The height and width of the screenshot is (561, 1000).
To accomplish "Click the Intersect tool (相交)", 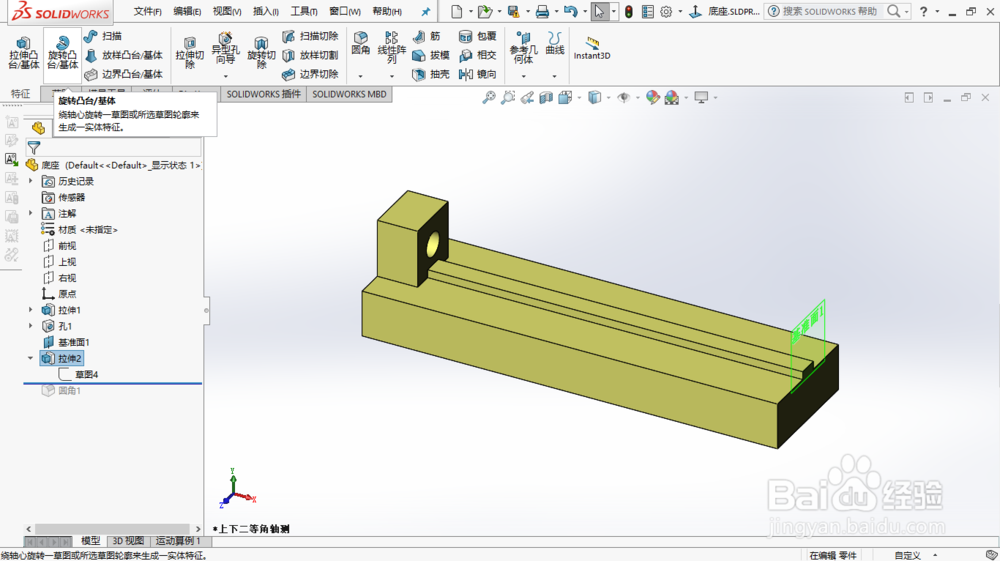I will (x=478, y=55).
